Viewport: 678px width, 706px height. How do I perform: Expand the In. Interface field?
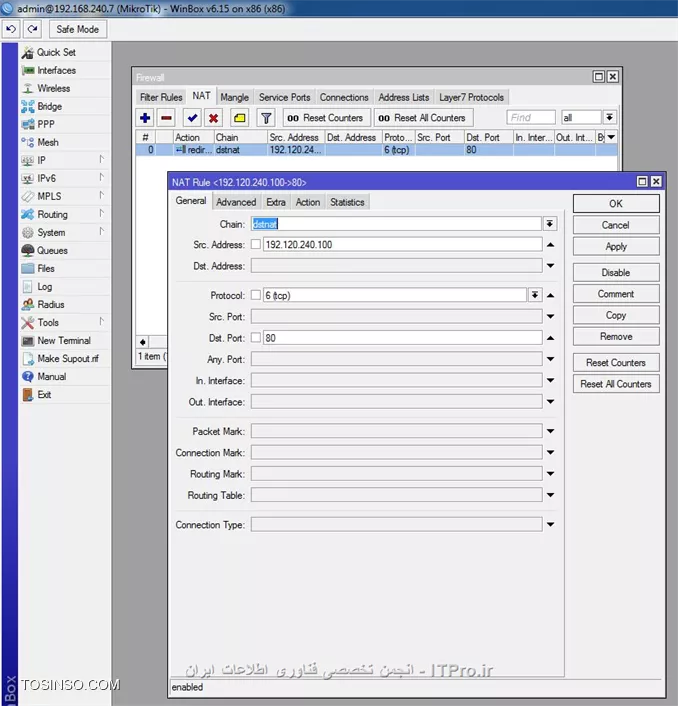pyautogui.click(x=550, y=380)
